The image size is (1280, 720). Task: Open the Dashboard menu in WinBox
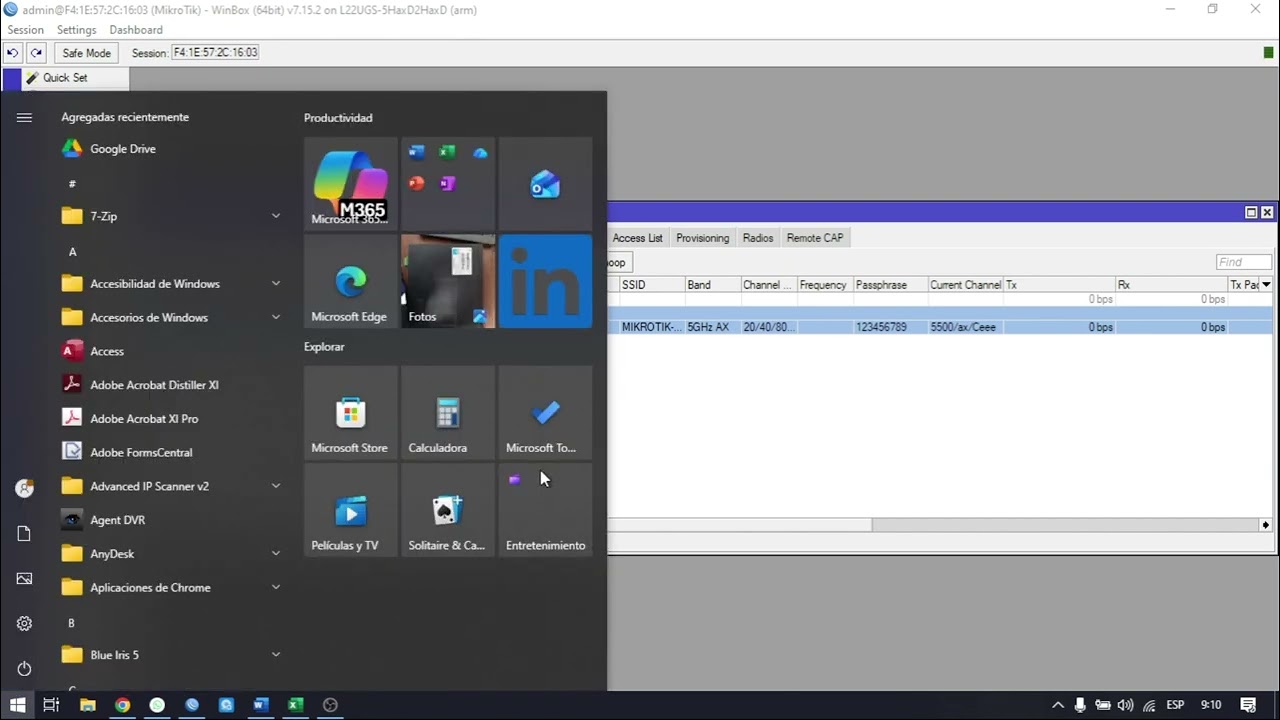click(x=136, y=30)
